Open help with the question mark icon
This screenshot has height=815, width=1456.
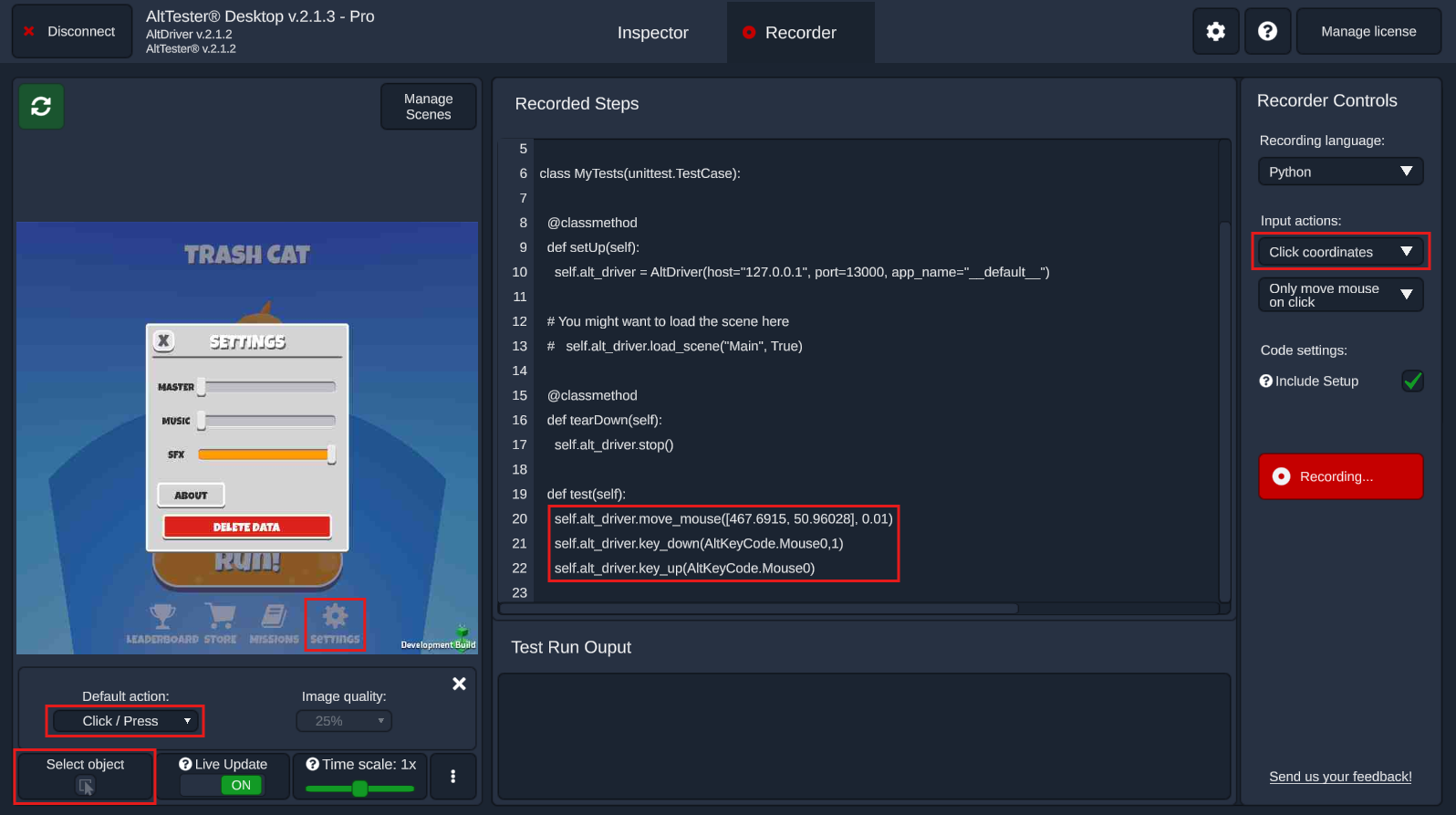pos(1267,32)
